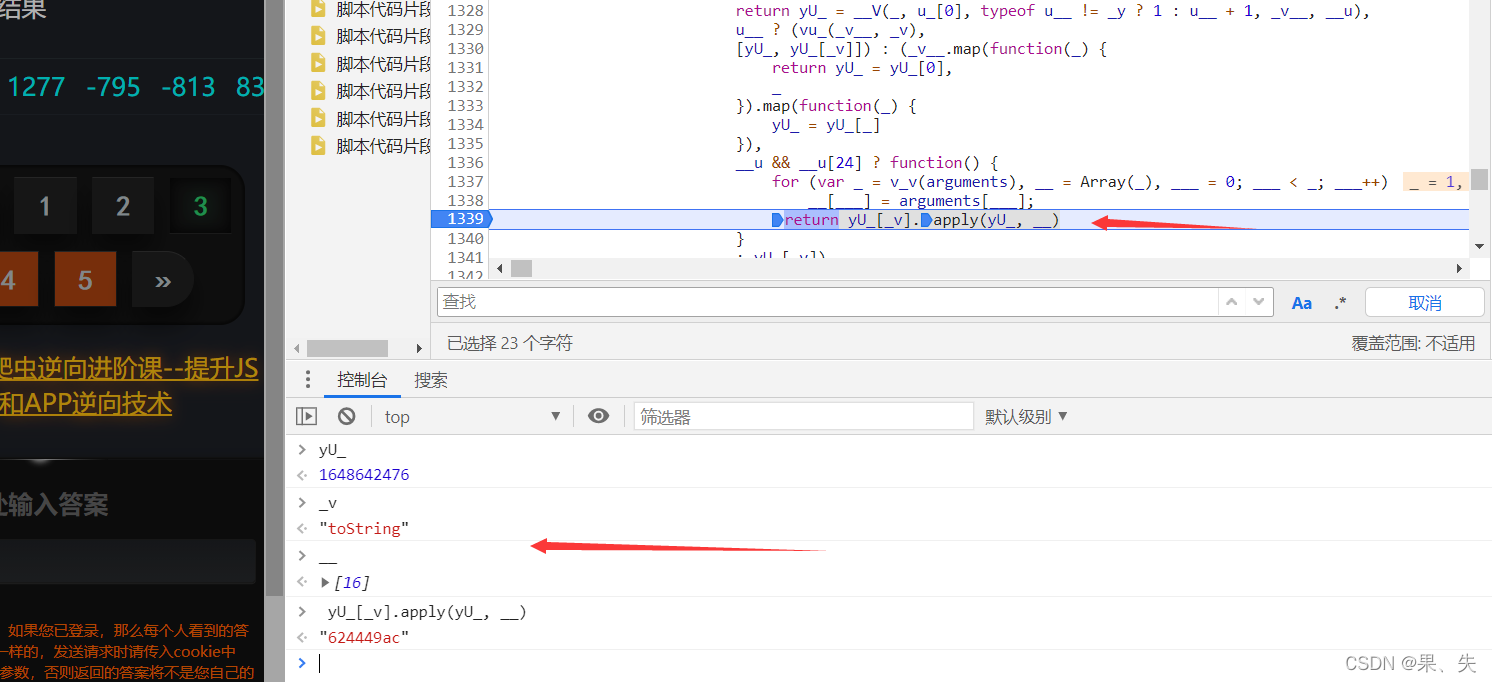Click pagination button 1
The image size is (1492, 682).
tap(45, 206)
